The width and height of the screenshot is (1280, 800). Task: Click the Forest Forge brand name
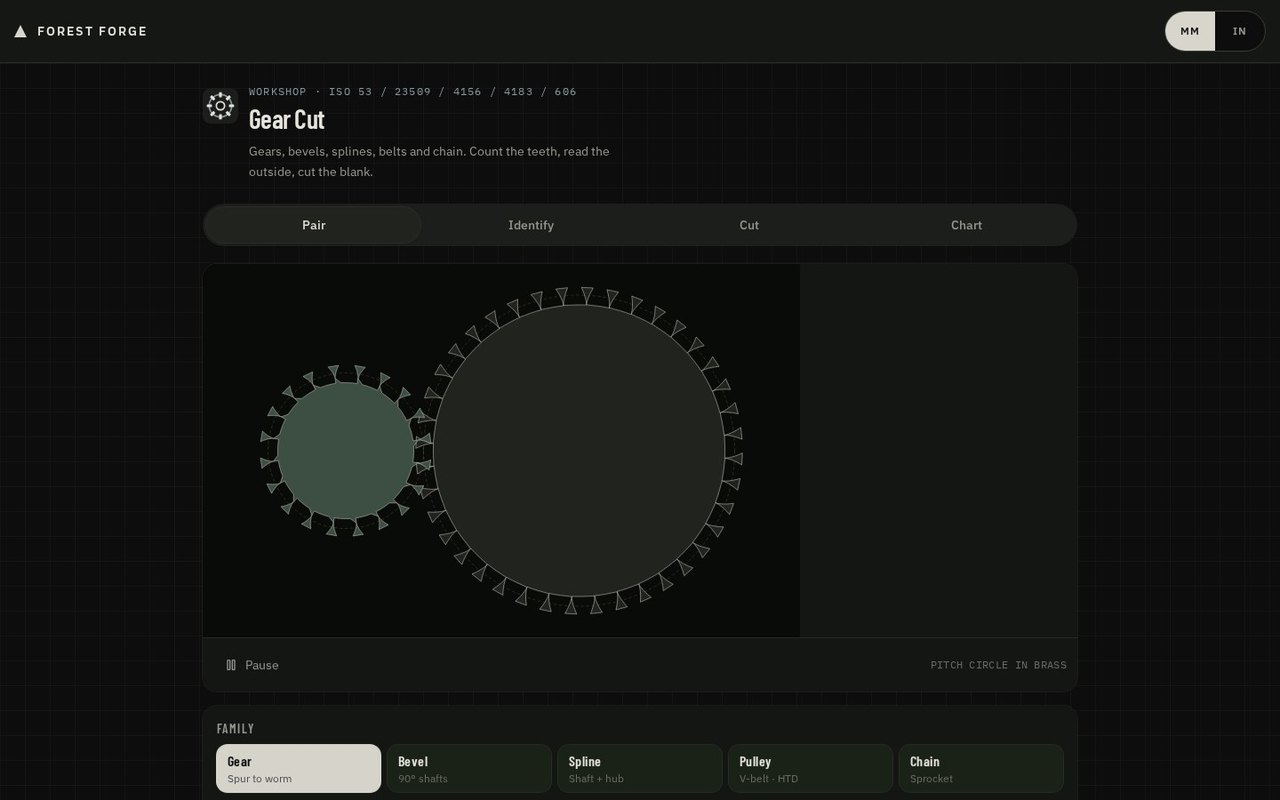[92, 31]
